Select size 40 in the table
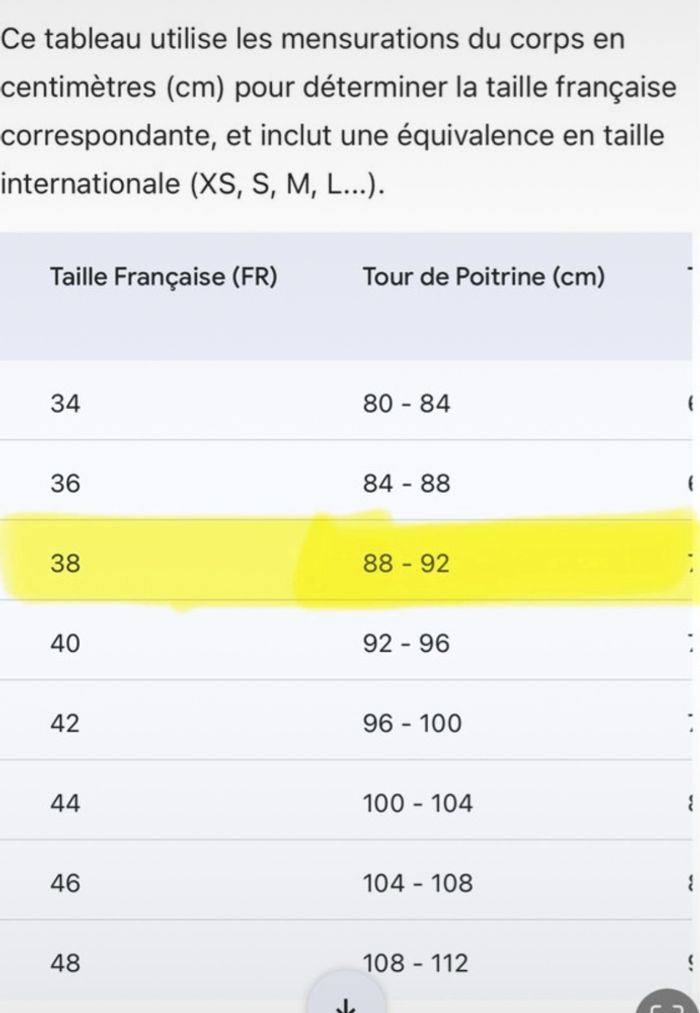This screenshot has height=1013, width=700. 65,644
